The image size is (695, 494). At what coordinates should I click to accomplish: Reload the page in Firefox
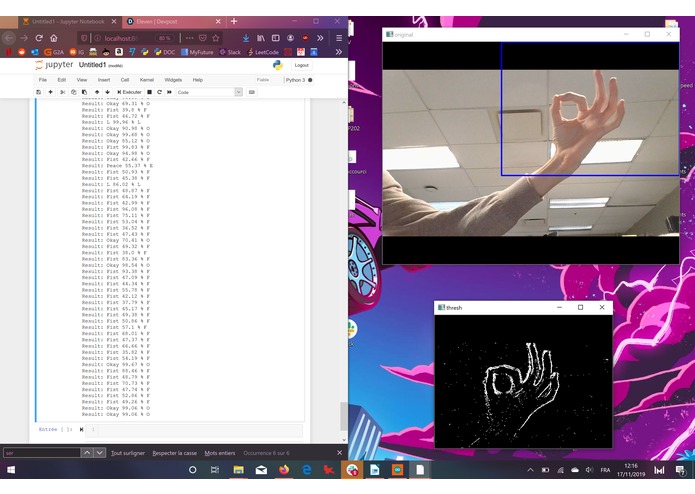[39, 38]
